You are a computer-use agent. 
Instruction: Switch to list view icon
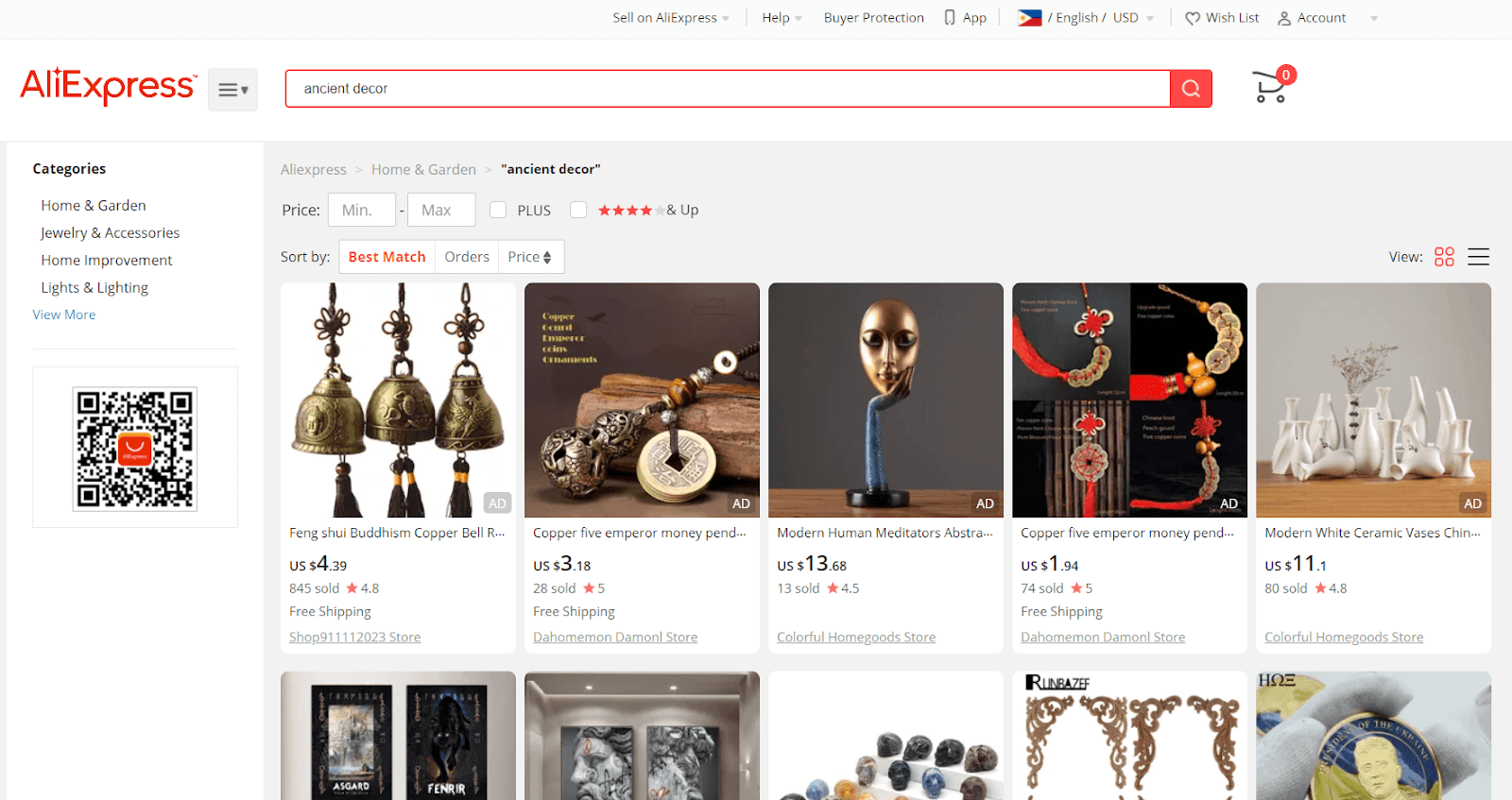pos(1479,257)
